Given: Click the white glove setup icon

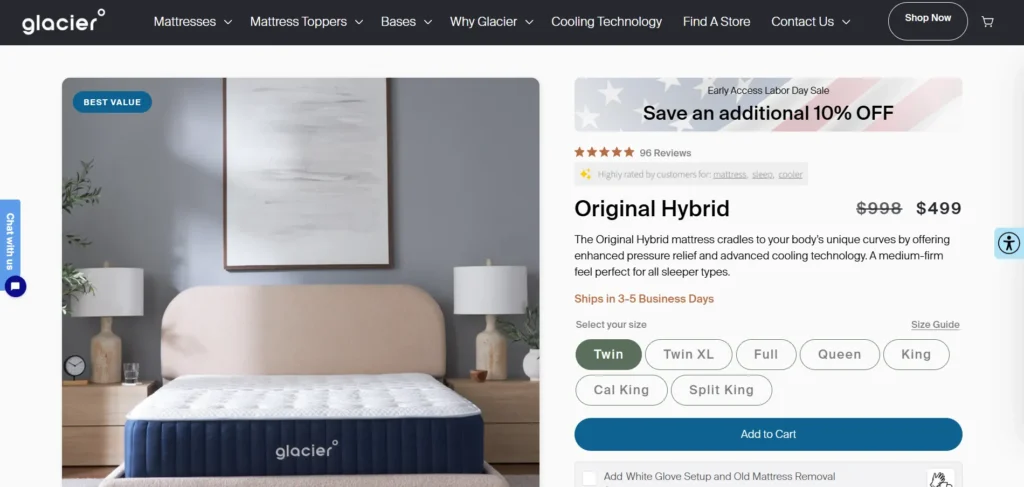Looking at the screenshot, I should point(940,479).
